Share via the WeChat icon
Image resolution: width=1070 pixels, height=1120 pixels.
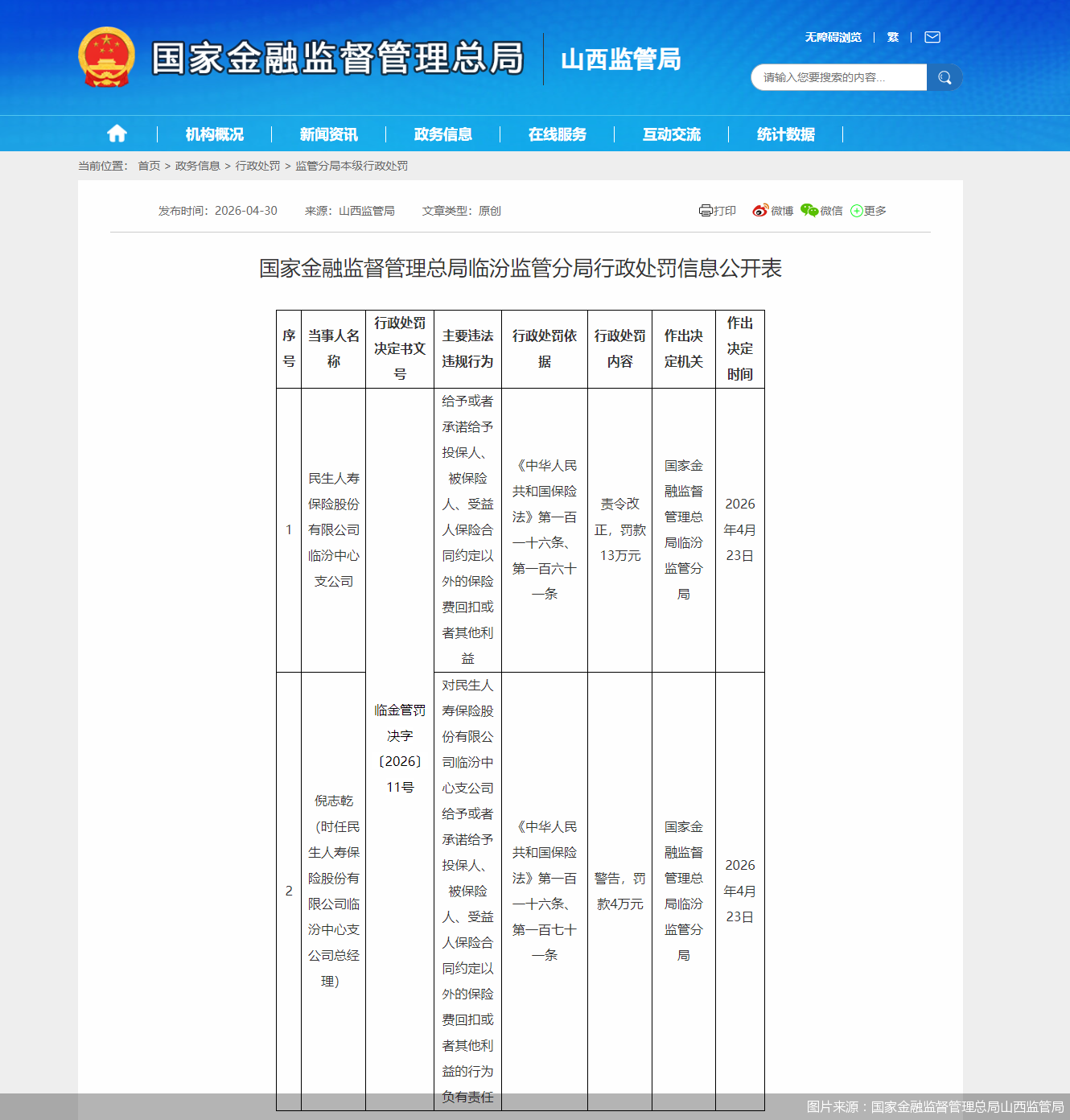click(809, 211)
